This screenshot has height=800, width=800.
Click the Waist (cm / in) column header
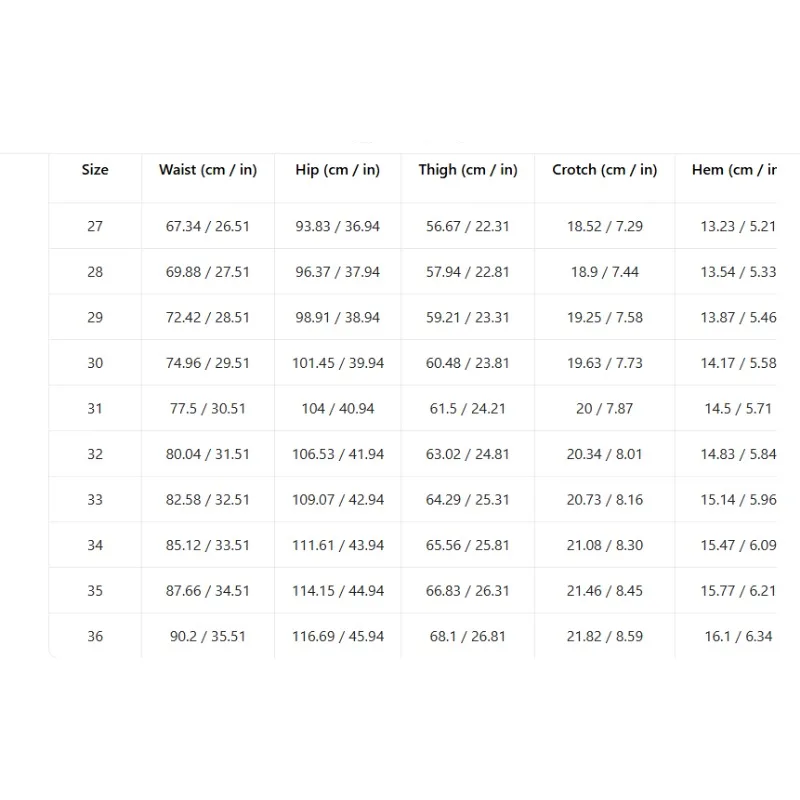[208, 170]
